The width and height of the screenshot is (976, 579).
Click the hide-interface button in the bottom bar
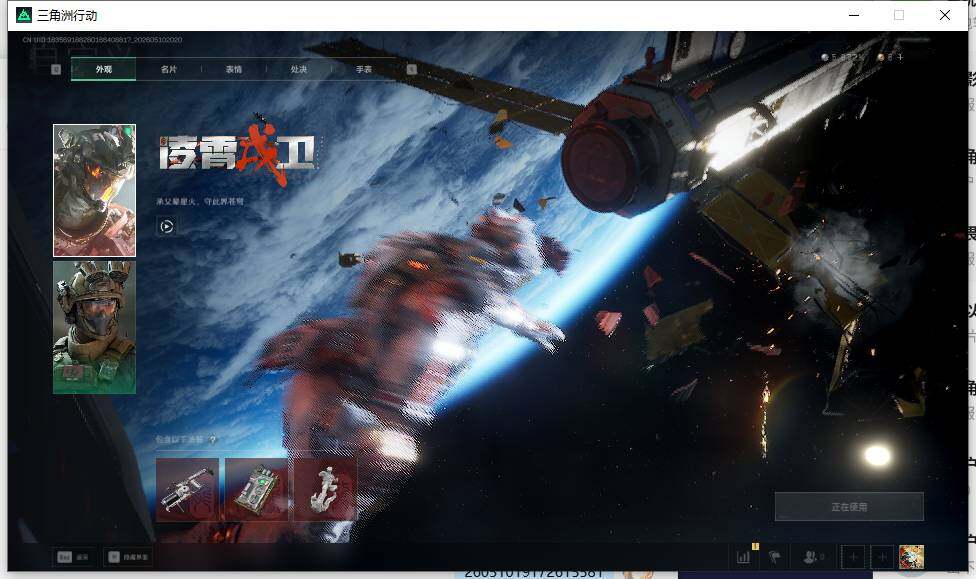click(x=128, y=557)
